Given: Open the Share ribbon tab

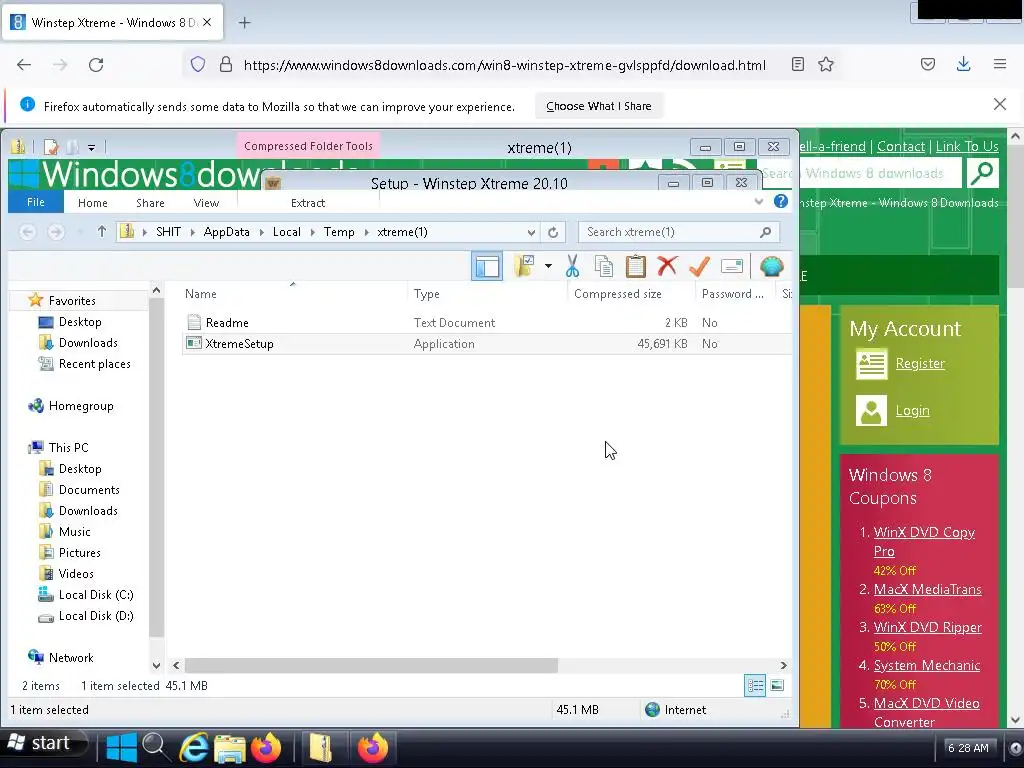Looking at the screenshot, I should click(x=150, y=203).
